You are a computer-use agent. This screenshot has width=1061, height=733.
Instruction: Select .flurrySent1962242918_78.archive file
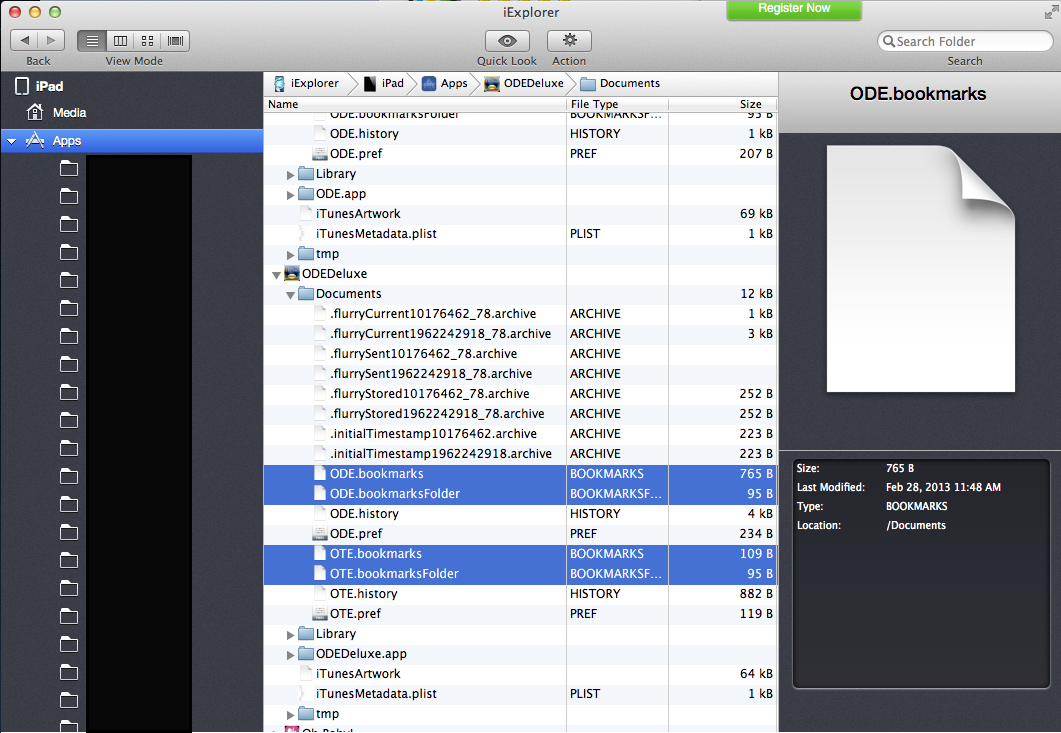coord(520,374)
